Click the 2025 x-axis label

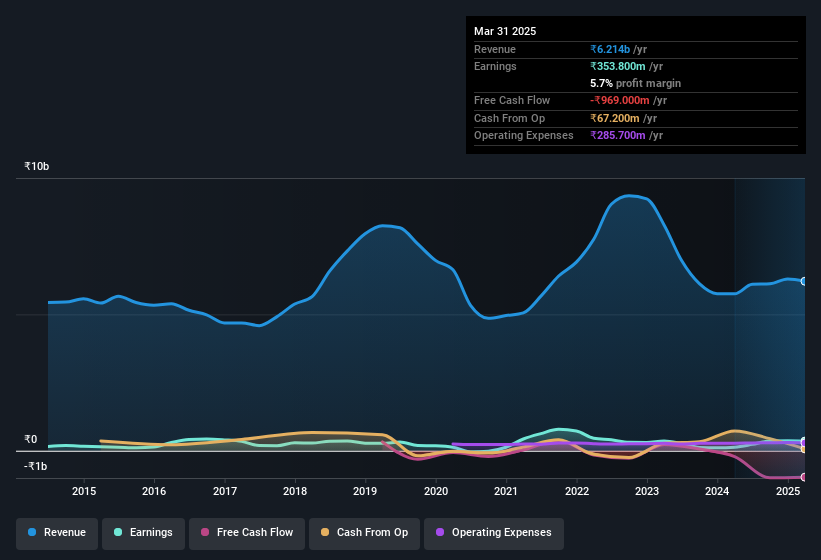[787, 491]
